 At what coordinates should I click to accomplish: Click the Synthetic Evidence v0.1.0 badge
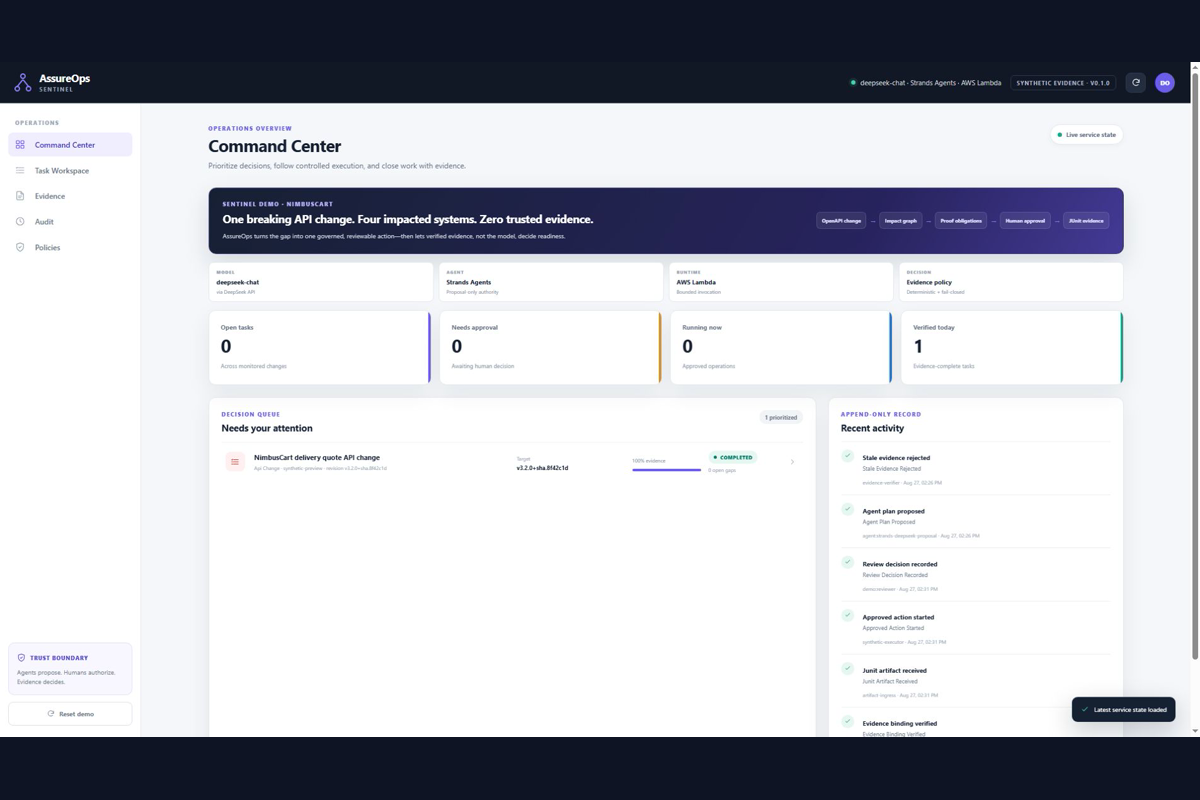coord(1063,83)
